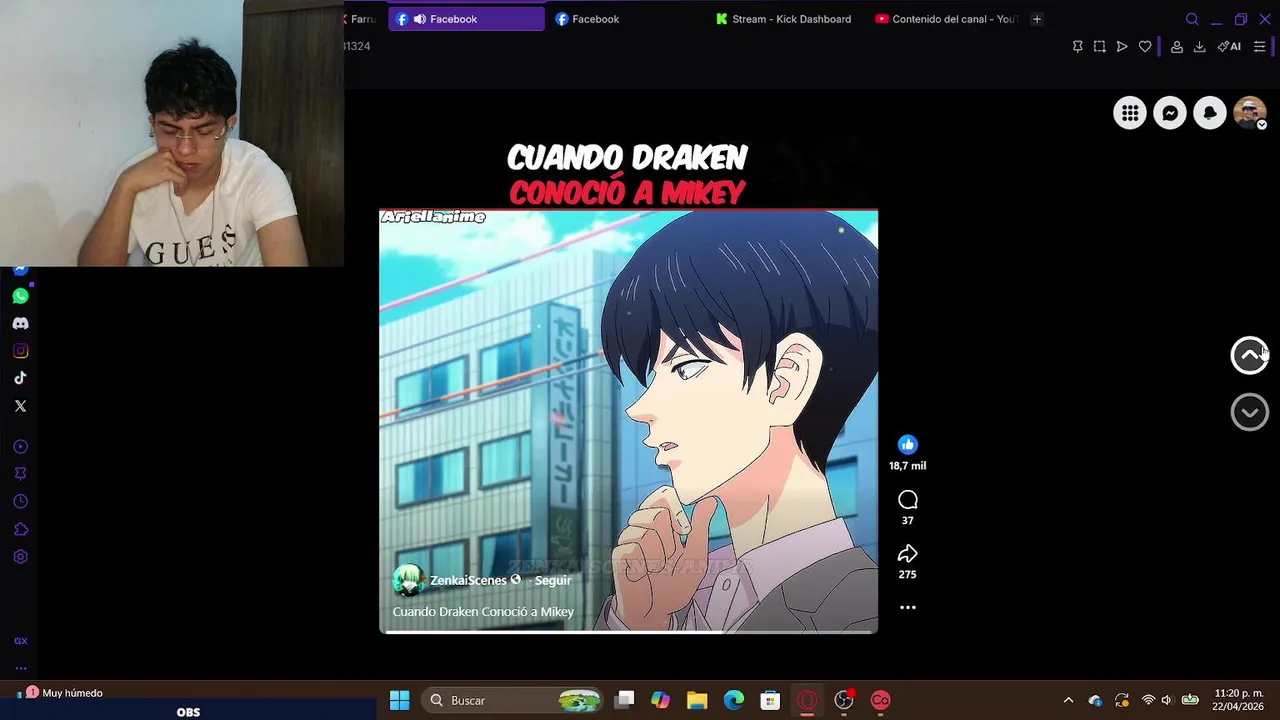This screenshot has height=720, width=1280.
Task: Open the Aria AI toolbar button
Action: 1229,47
